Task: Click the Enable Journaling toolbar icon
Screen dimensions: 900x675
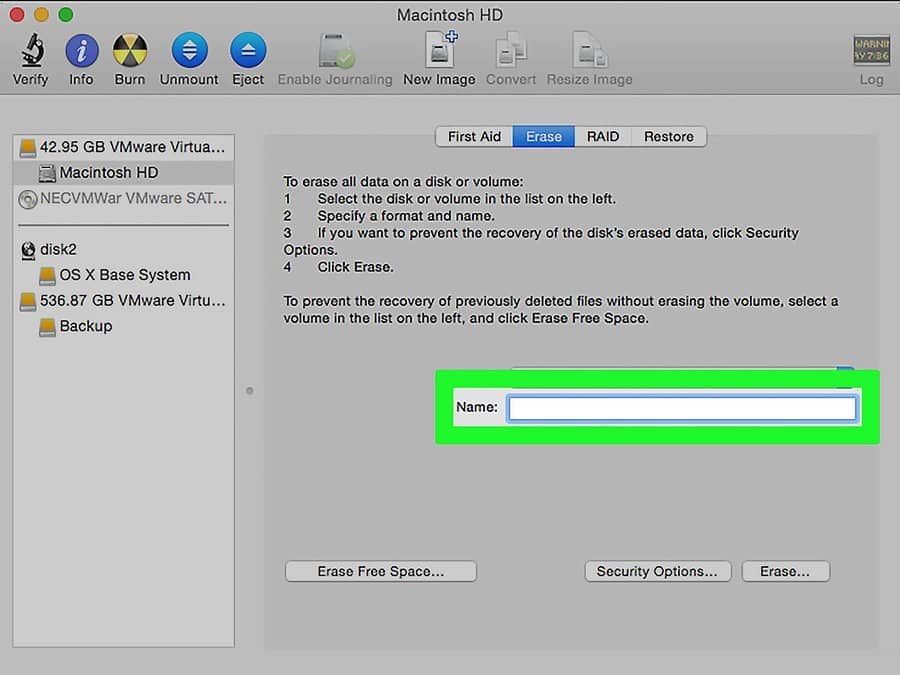Action: pos(336,51)
